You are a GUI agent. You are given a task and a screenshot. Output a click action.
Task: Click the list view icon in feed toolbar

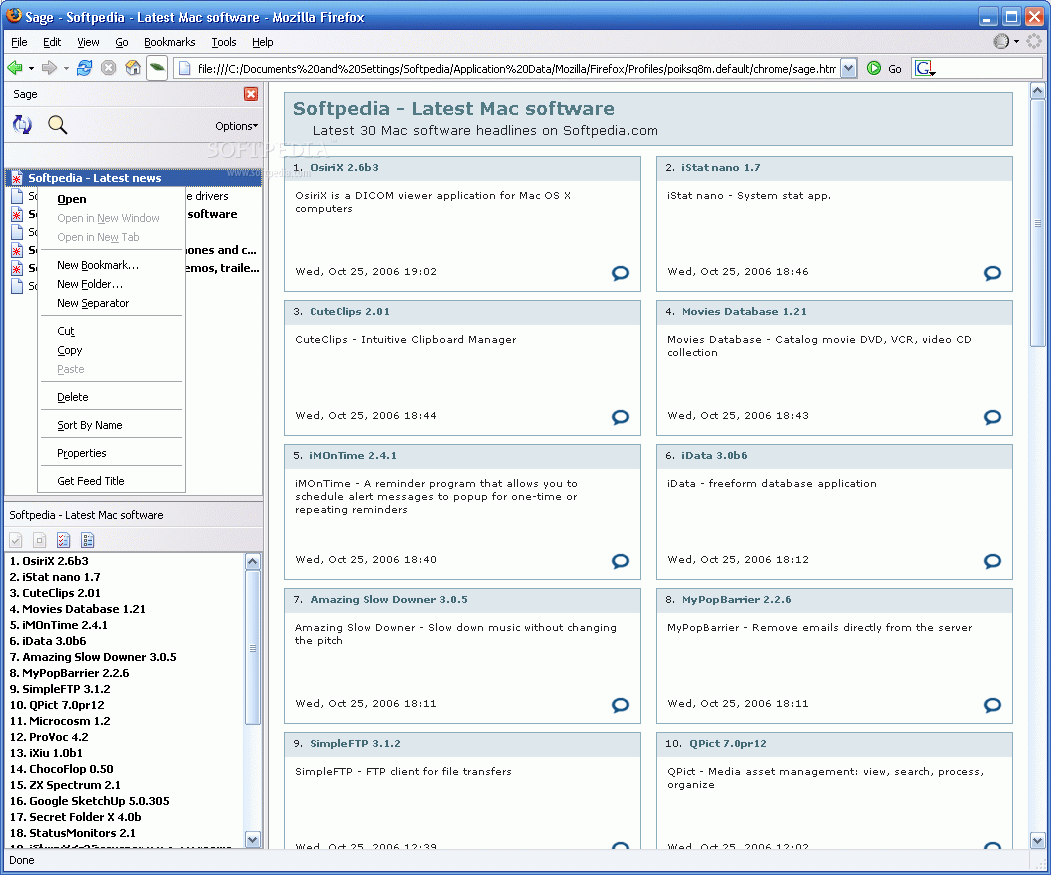coord(87,540)
